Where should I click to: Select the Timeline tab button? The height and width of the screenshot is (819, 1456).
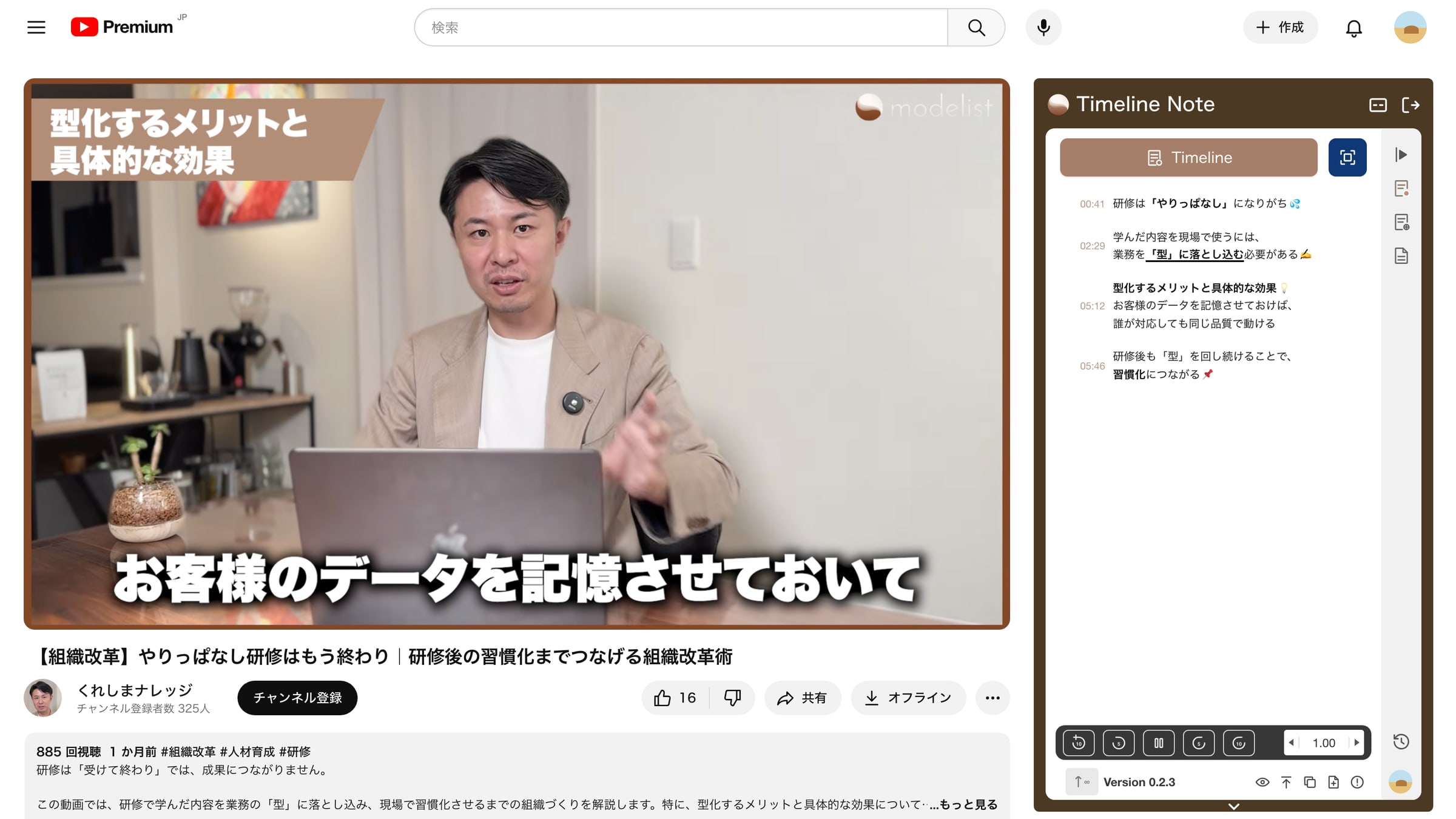tap(1188, 158)
